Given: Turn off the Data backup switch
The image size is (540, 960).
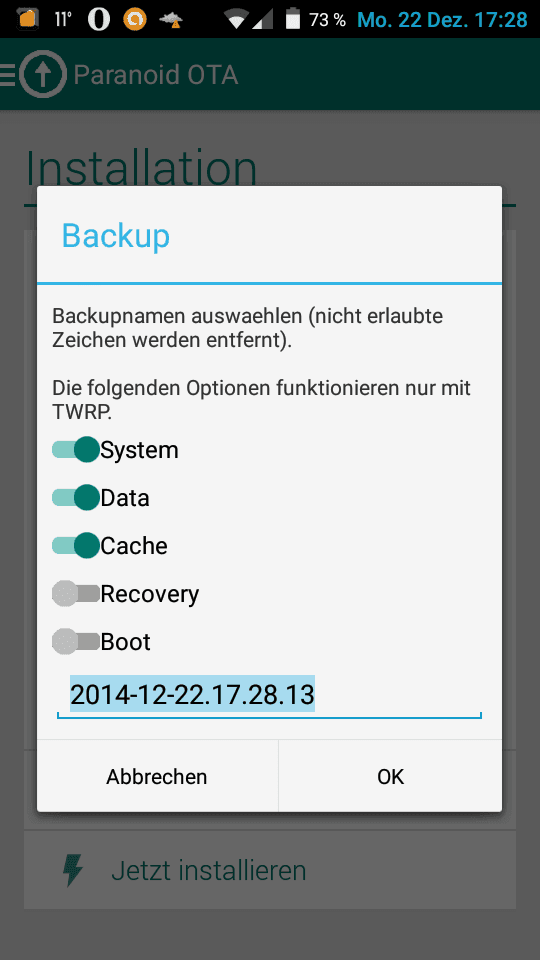Looking at the screenshot, I should 76,497.
